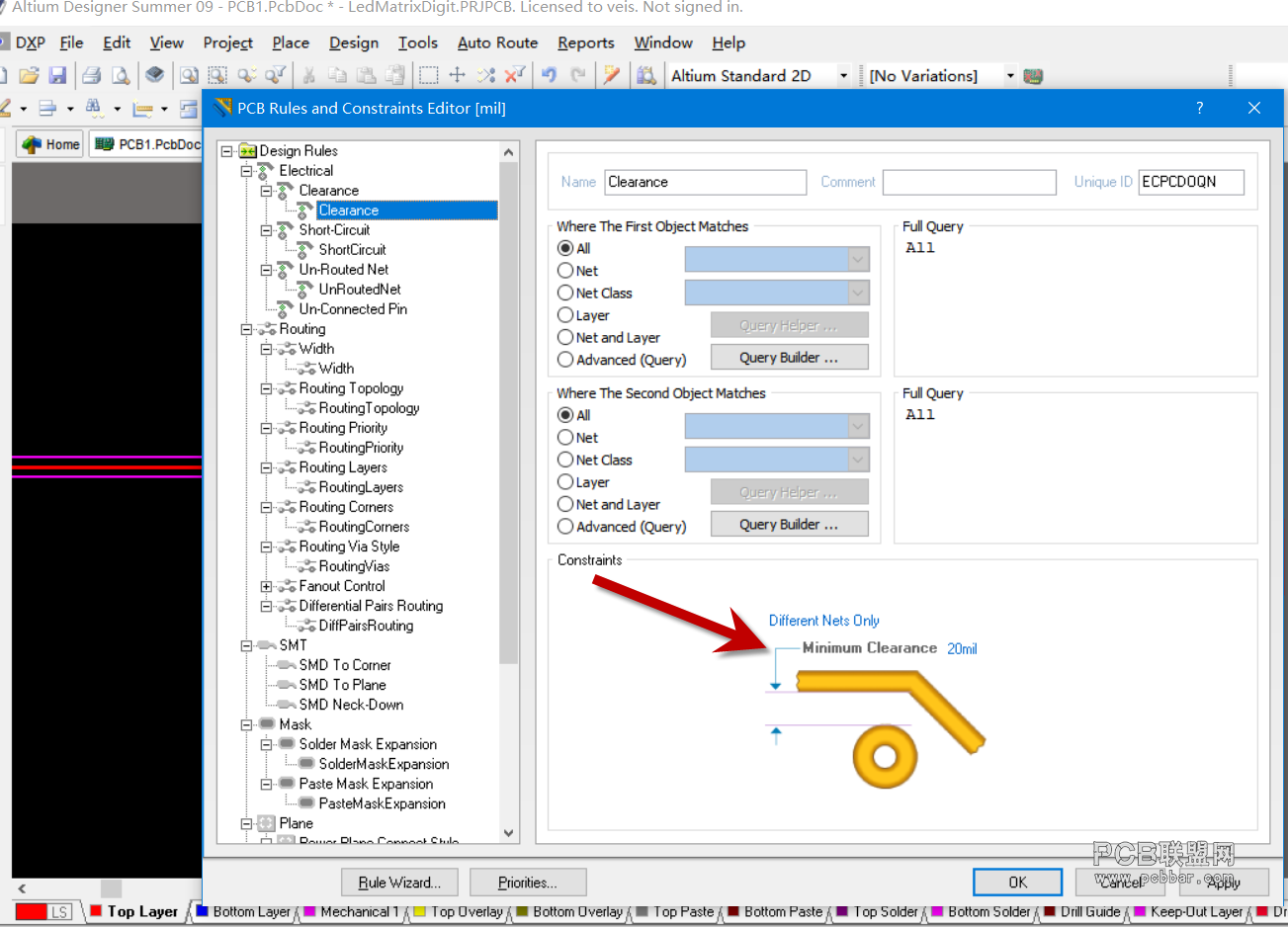Open the Altium Standard 2D view dropdown
This screenshot has height=927, width=1288.
[843, 76]
